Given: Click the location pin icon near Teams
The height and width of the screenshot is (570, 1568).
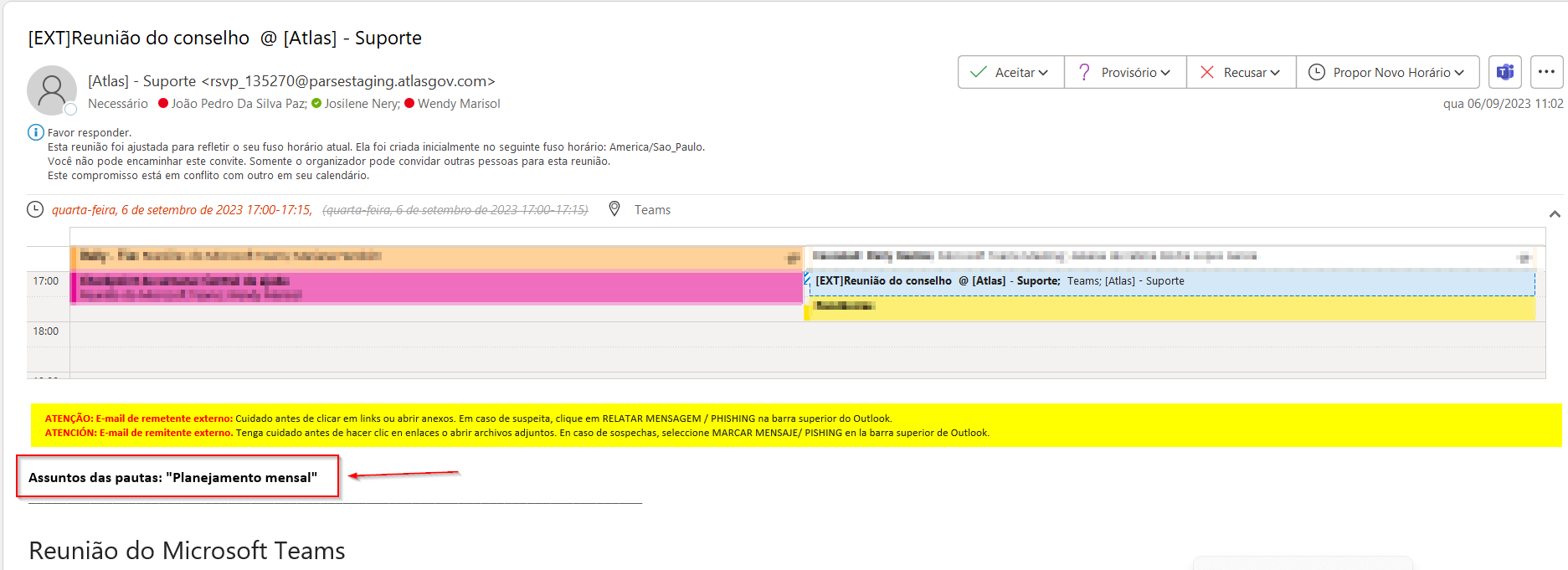Looking at the screenshot, I should point(614,209).
